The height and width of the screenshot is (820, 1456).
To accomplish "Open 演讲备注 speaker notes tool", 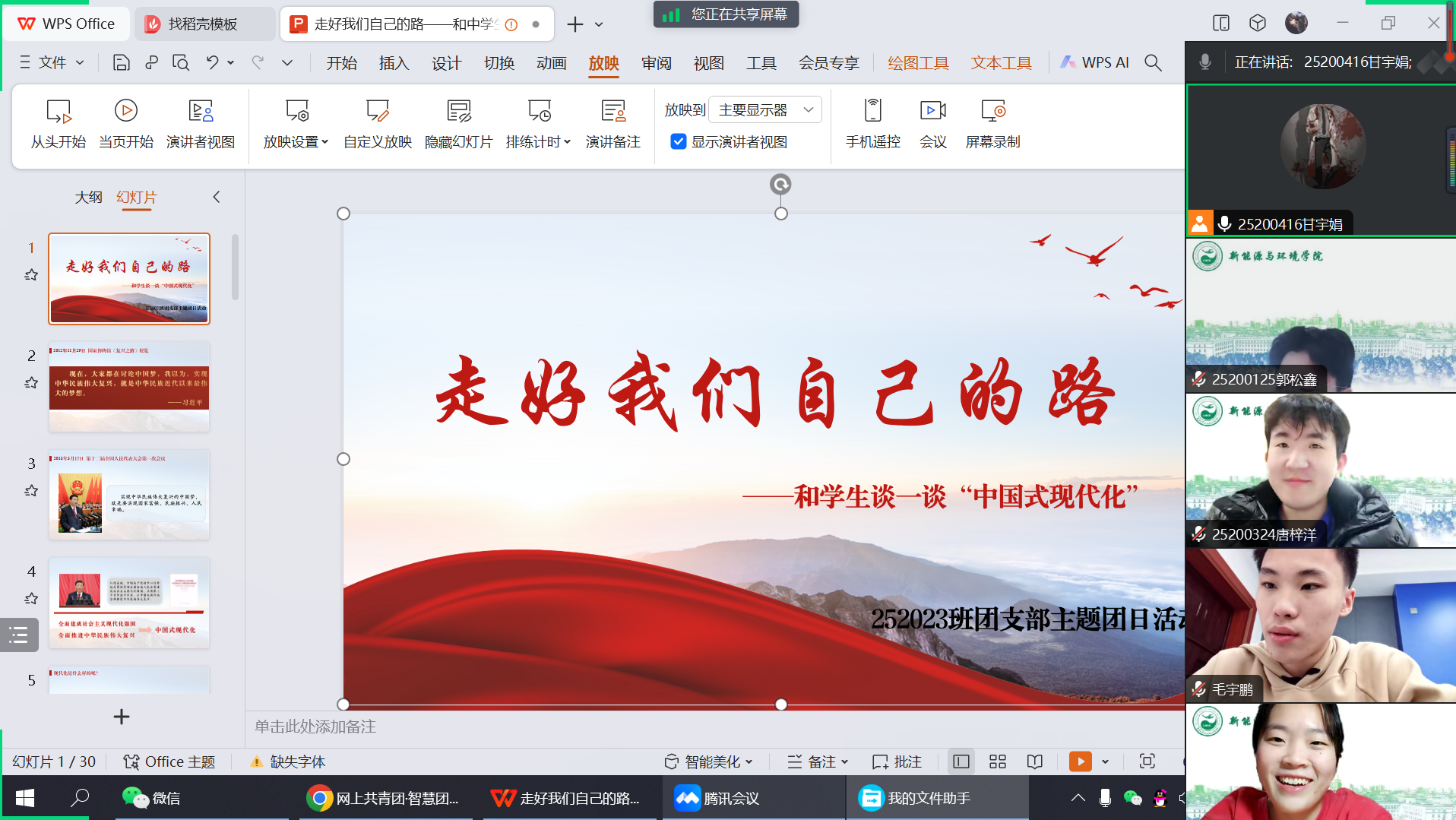I will [x=612, y=112].
